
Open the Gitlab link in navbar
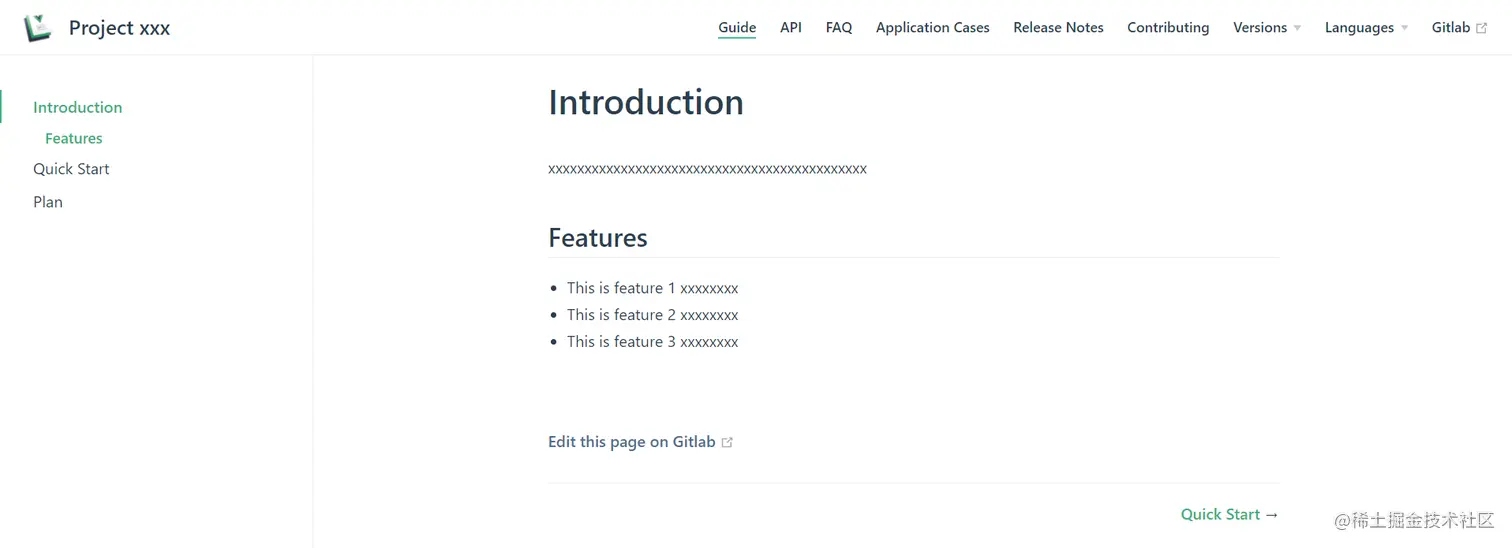(x=1451, y=28)
